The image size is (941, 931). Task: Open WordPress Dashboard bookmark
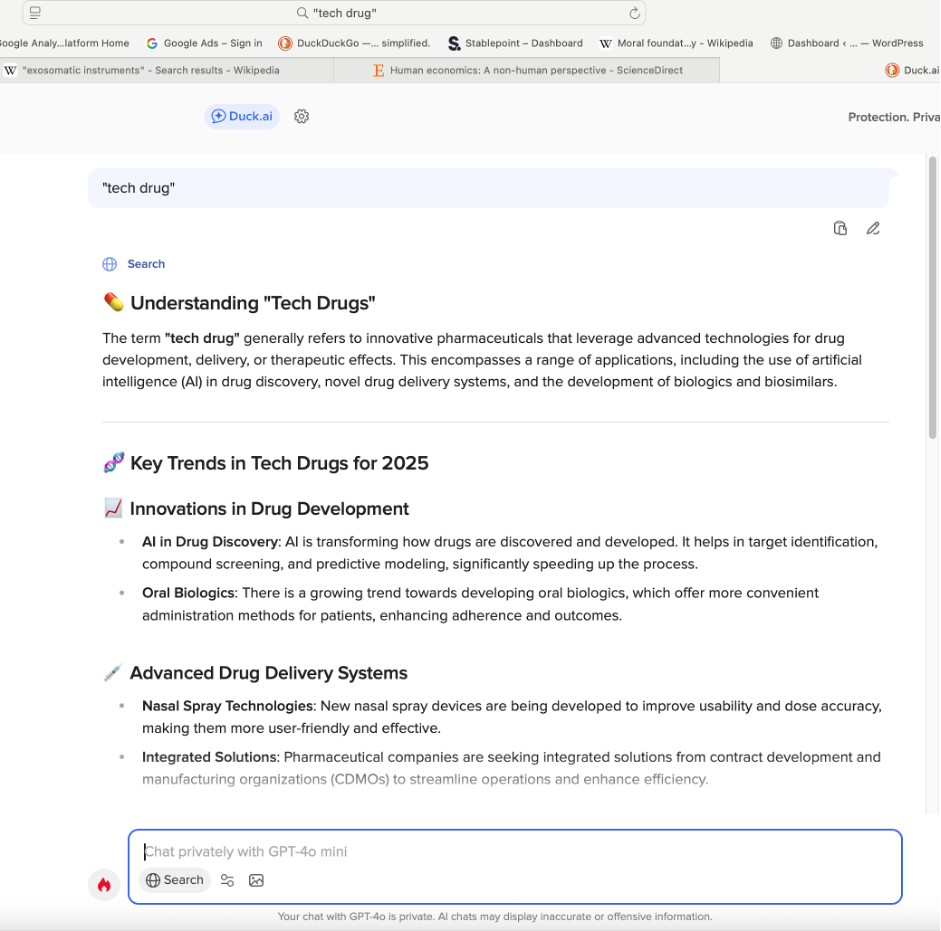click(846, 43)
